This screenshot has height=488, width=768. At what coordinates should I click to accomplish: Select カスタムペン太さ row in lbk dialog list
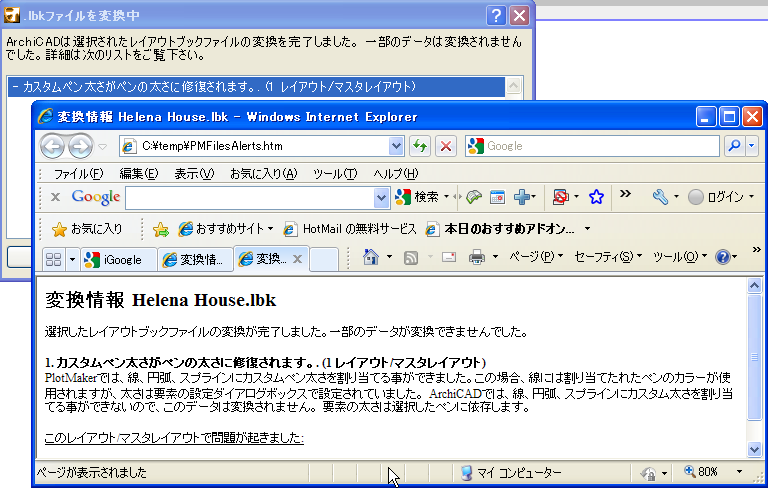pyautogui.click(x=256, y=87)
